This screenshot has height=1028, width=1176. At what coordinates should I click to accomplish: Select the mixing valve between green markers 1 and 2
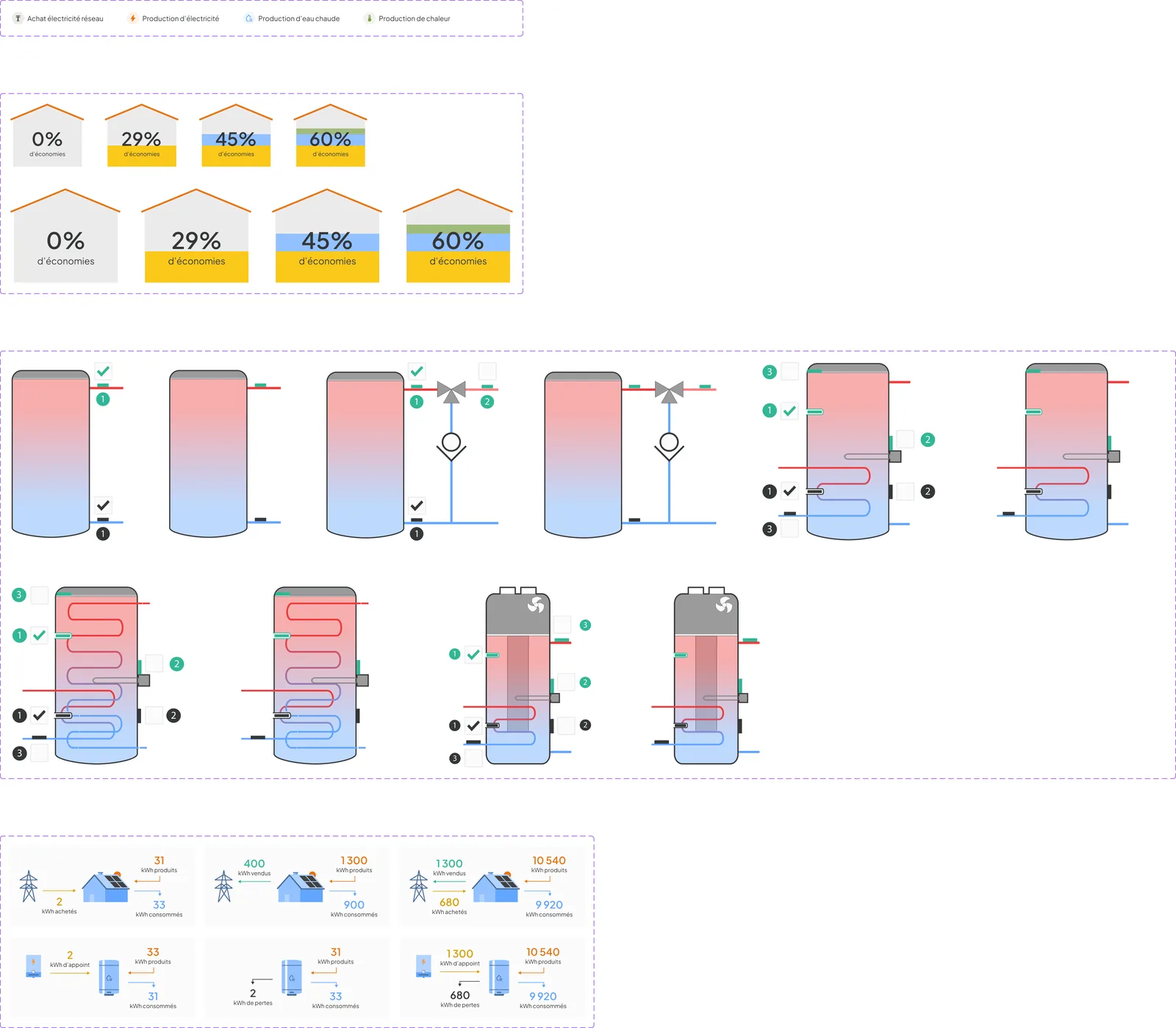[x=451, y=392]
